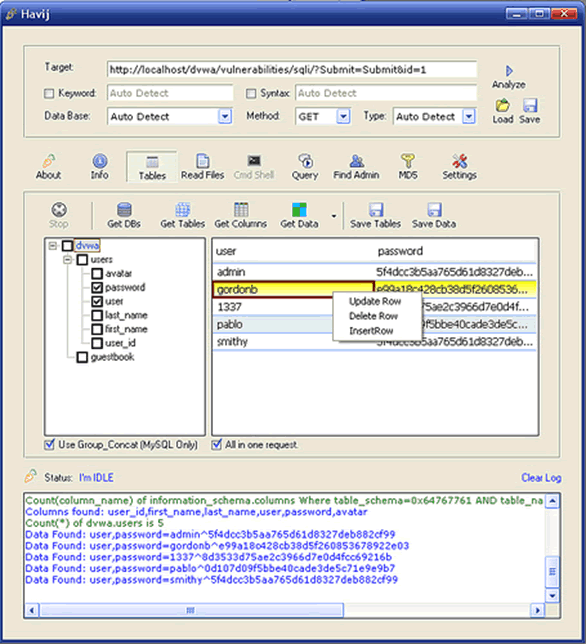The height and width of the screenshot is (644, 586).
Task: Open the Read Files icon
Action: point(202,161)
